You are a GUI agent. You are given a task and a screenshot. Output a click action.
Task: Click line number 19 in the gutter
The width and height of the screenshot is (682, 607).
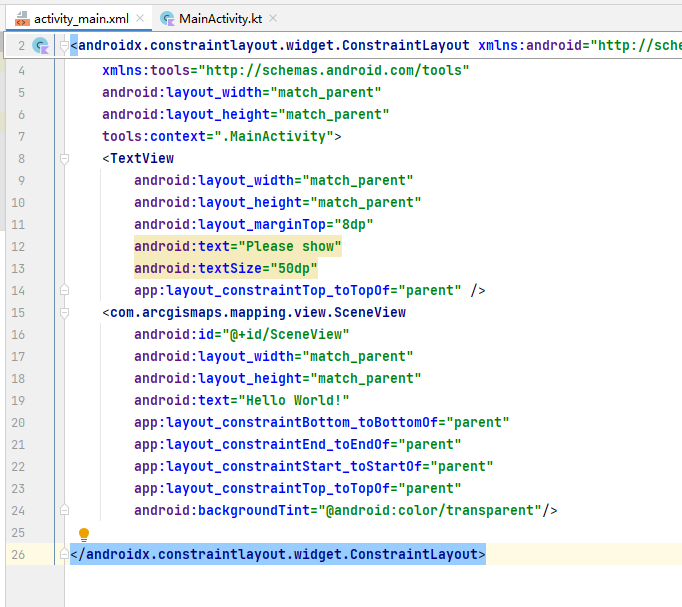pos(18,400)
